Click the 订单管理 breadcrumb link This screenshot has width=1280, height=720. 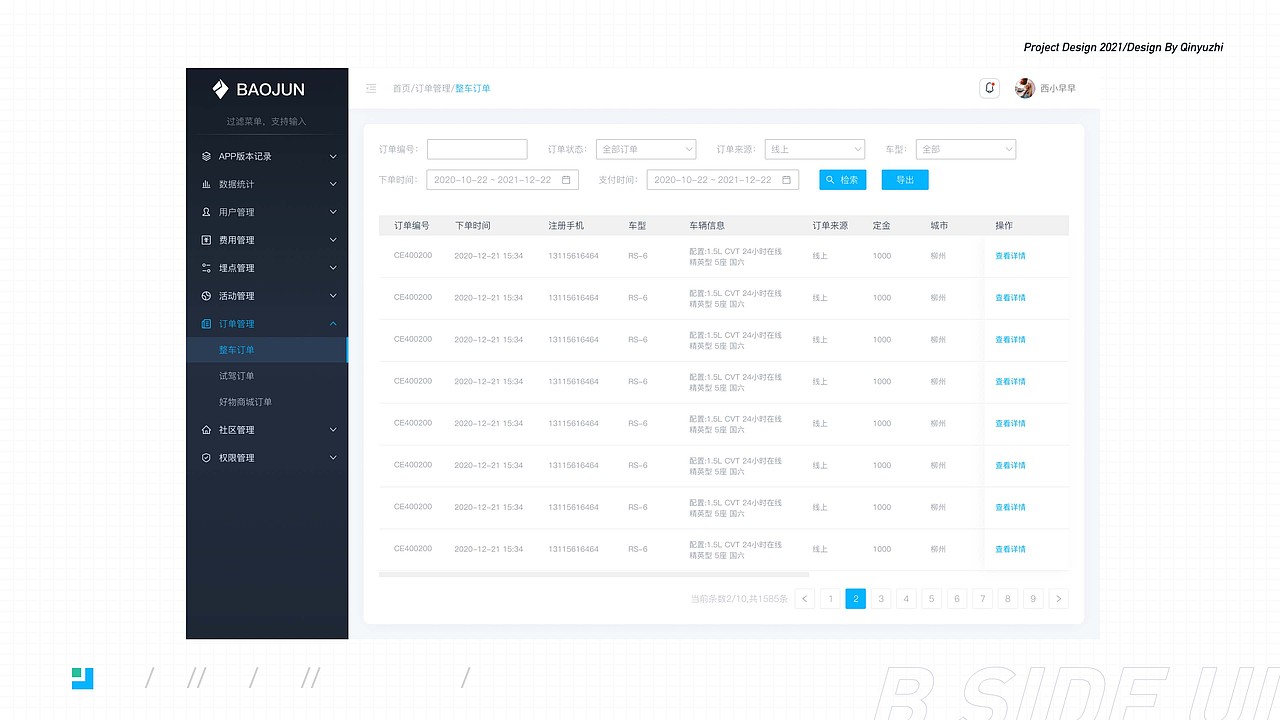coord(432,89)
